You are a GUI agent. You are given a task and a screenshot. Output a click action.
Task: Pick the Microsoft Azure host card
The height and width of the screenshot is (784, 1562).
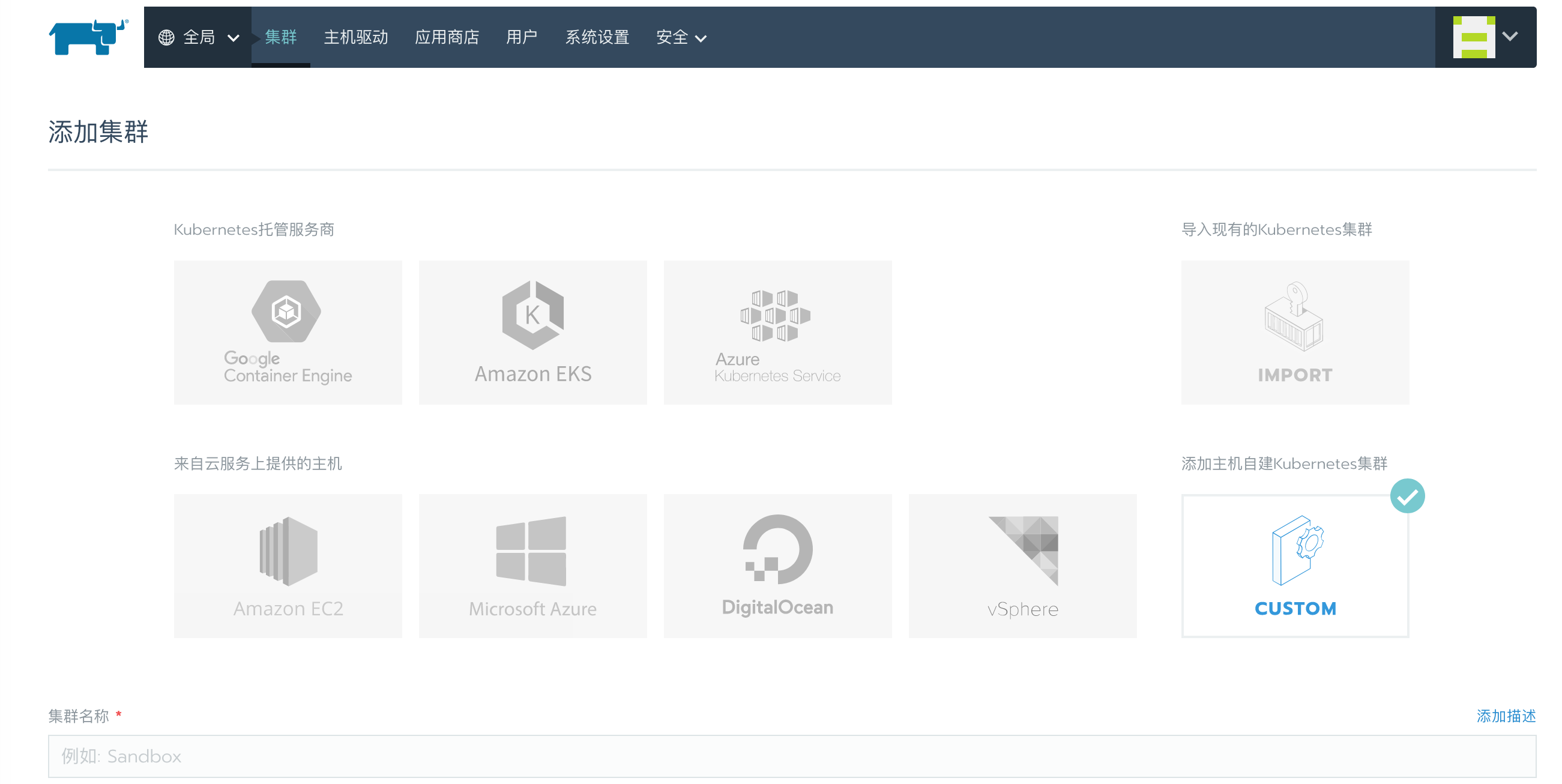pyautogui.click(x=533, y=565)
